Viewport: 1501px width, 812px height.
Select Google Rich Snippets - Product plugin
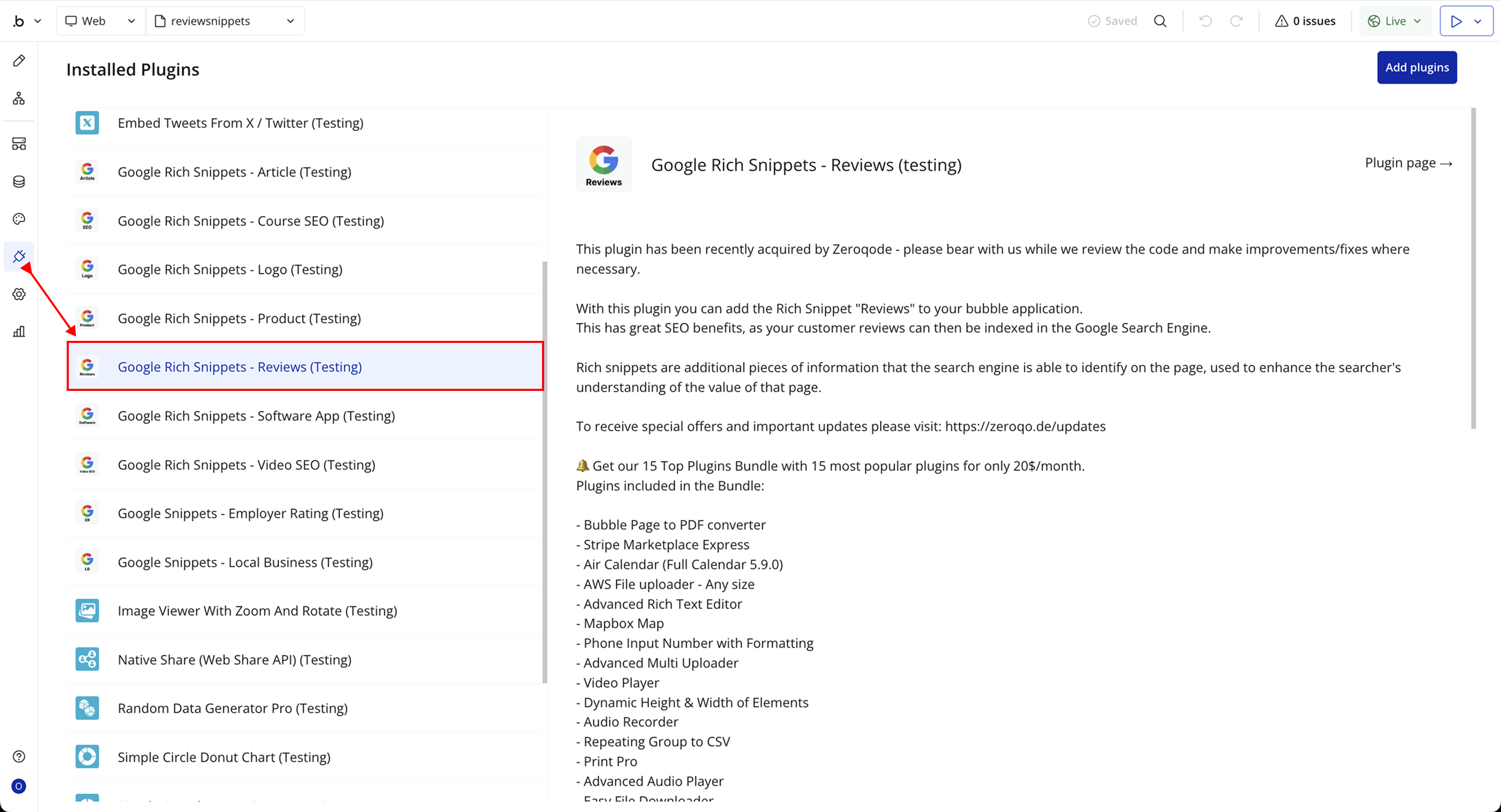pos(239,318)
